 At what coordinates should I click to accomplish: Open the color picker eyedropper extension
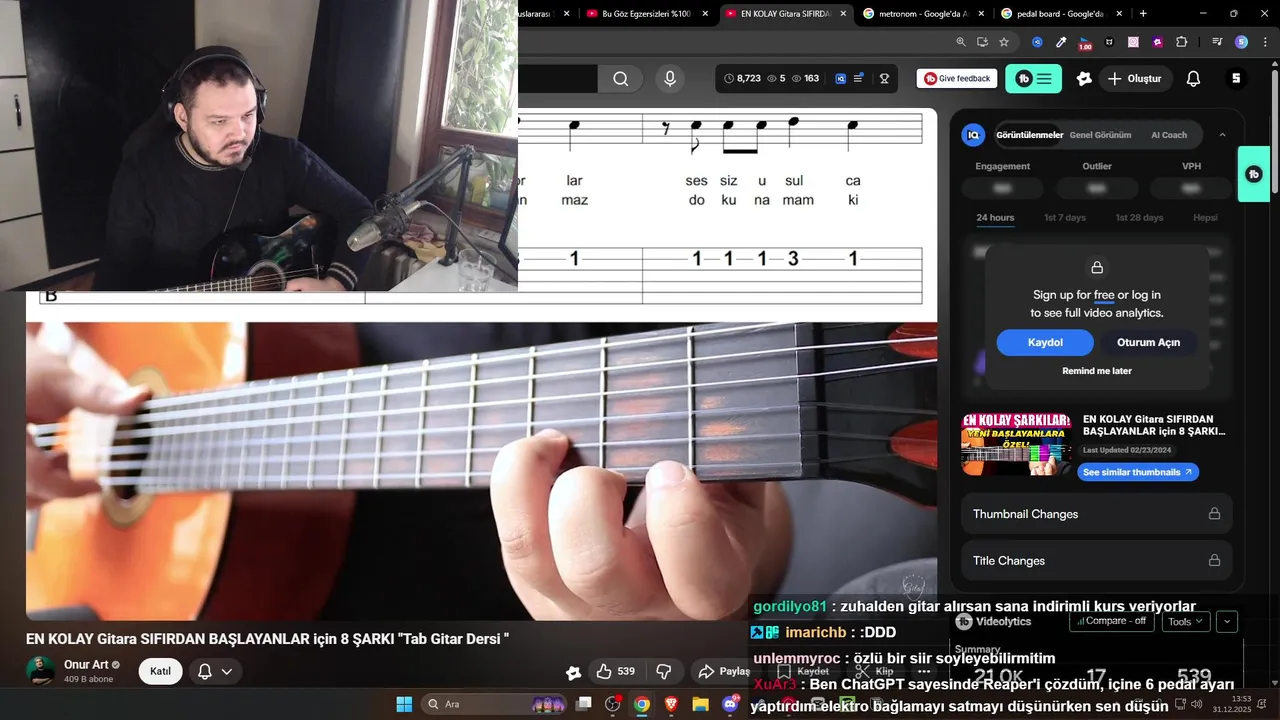1061,42
